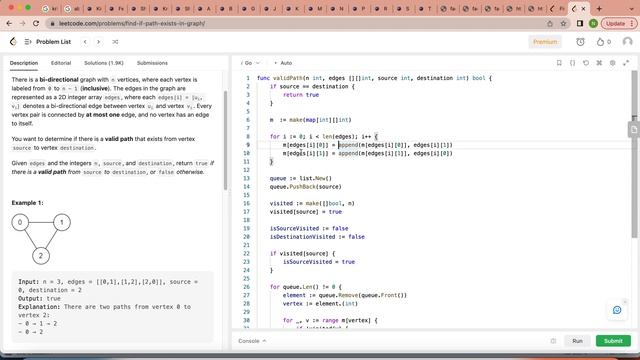Close the active browser tab
The height and width of the screenshot is (360, 640).
pyautogui.click(x=583, y=8)
